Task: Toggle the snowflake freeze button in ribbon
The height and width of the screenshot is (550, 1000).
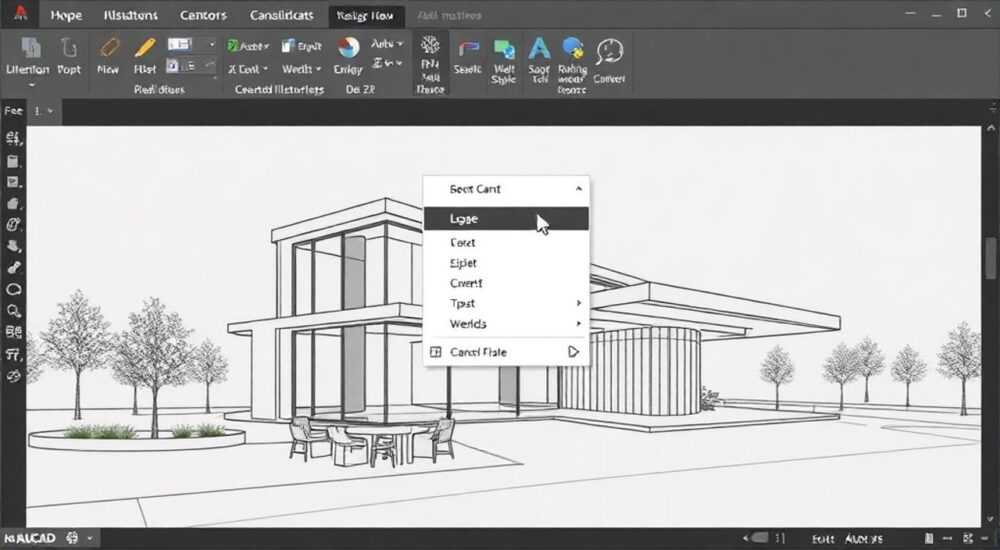Action: point(430,45)
